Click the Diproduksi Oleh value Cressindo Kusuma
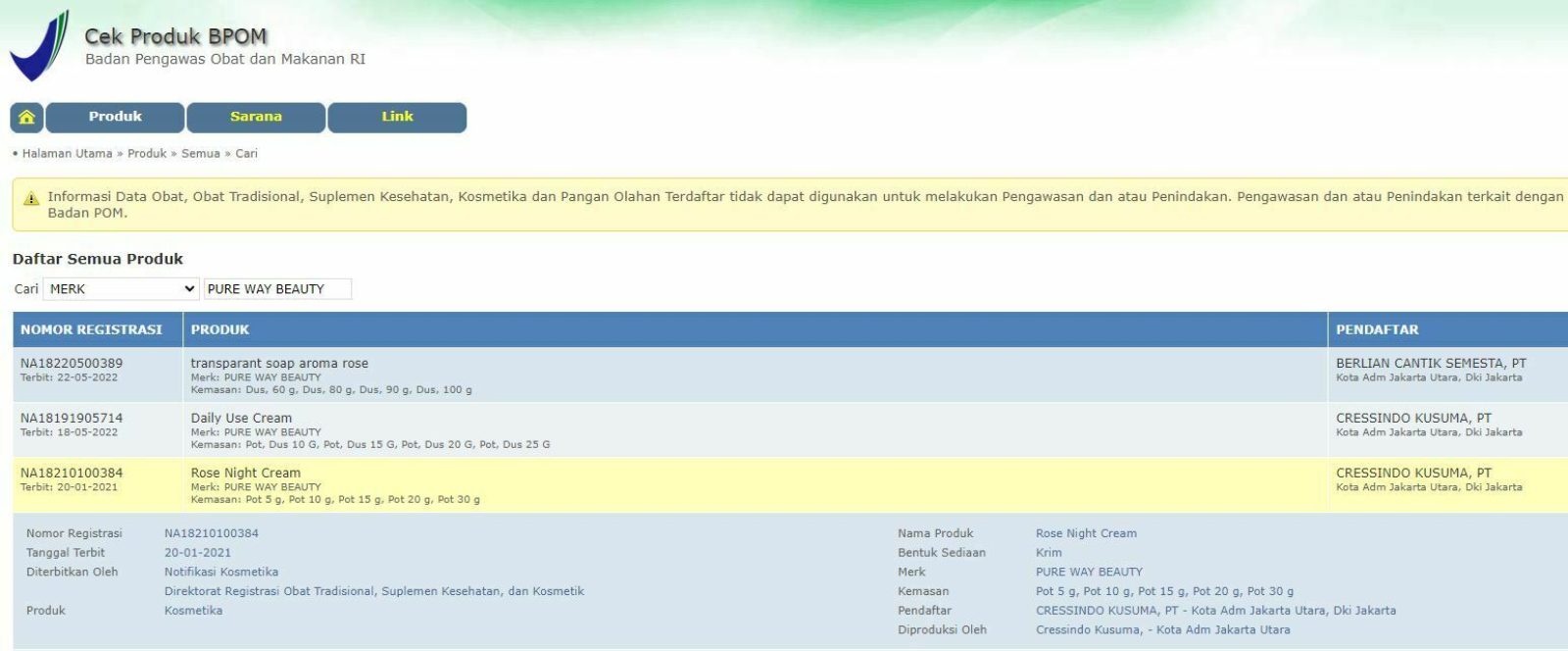 [x=1163, y=629]
